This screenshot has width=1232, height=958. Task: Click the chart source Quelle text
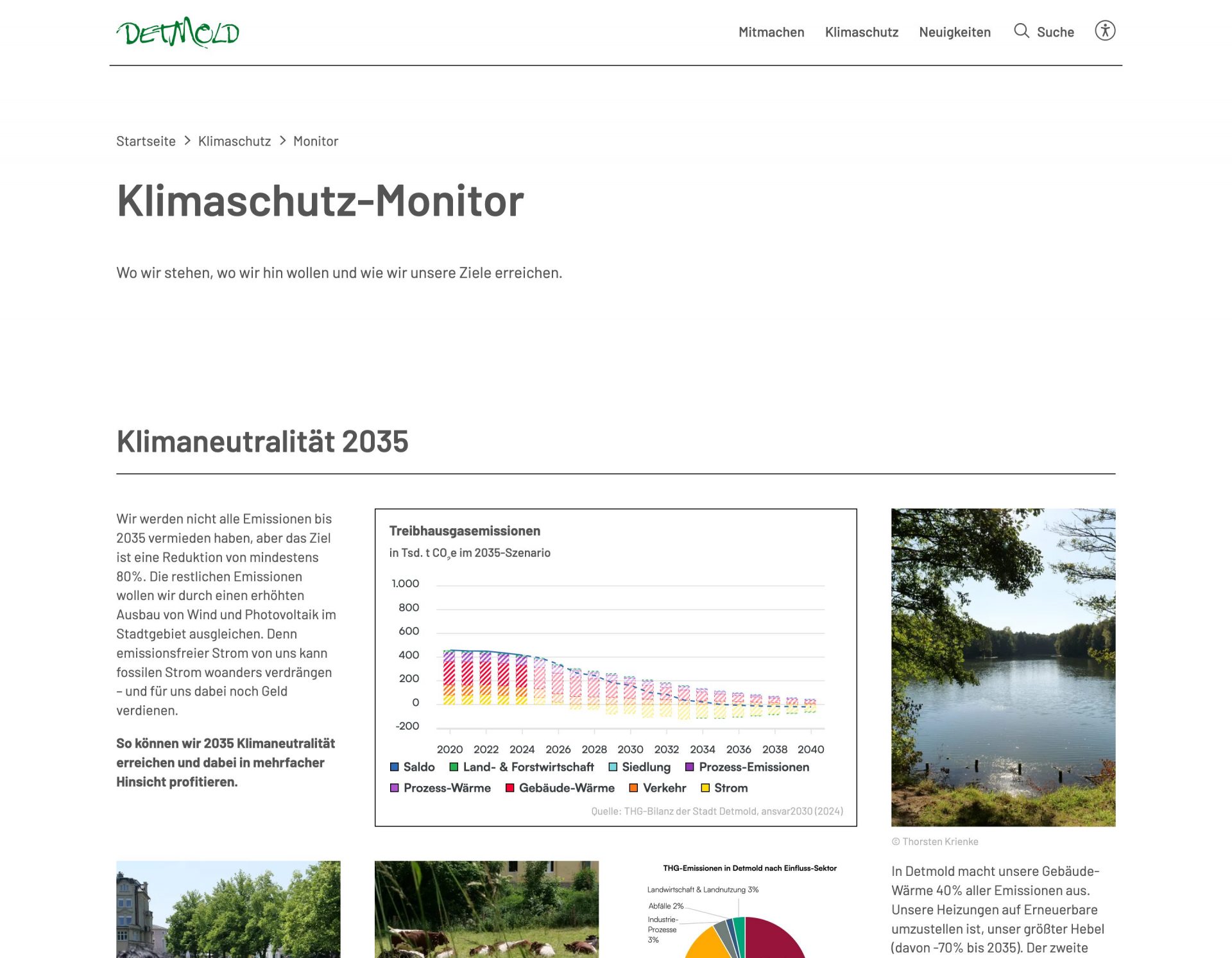tap(717, 812)
